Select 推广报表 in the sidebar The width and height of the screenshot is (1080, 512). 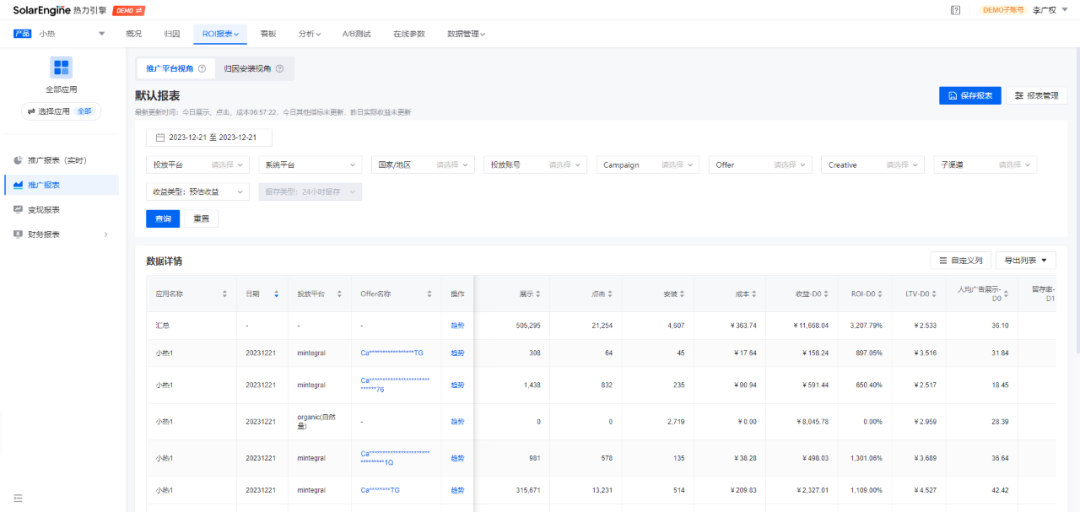tap(61, 185)
